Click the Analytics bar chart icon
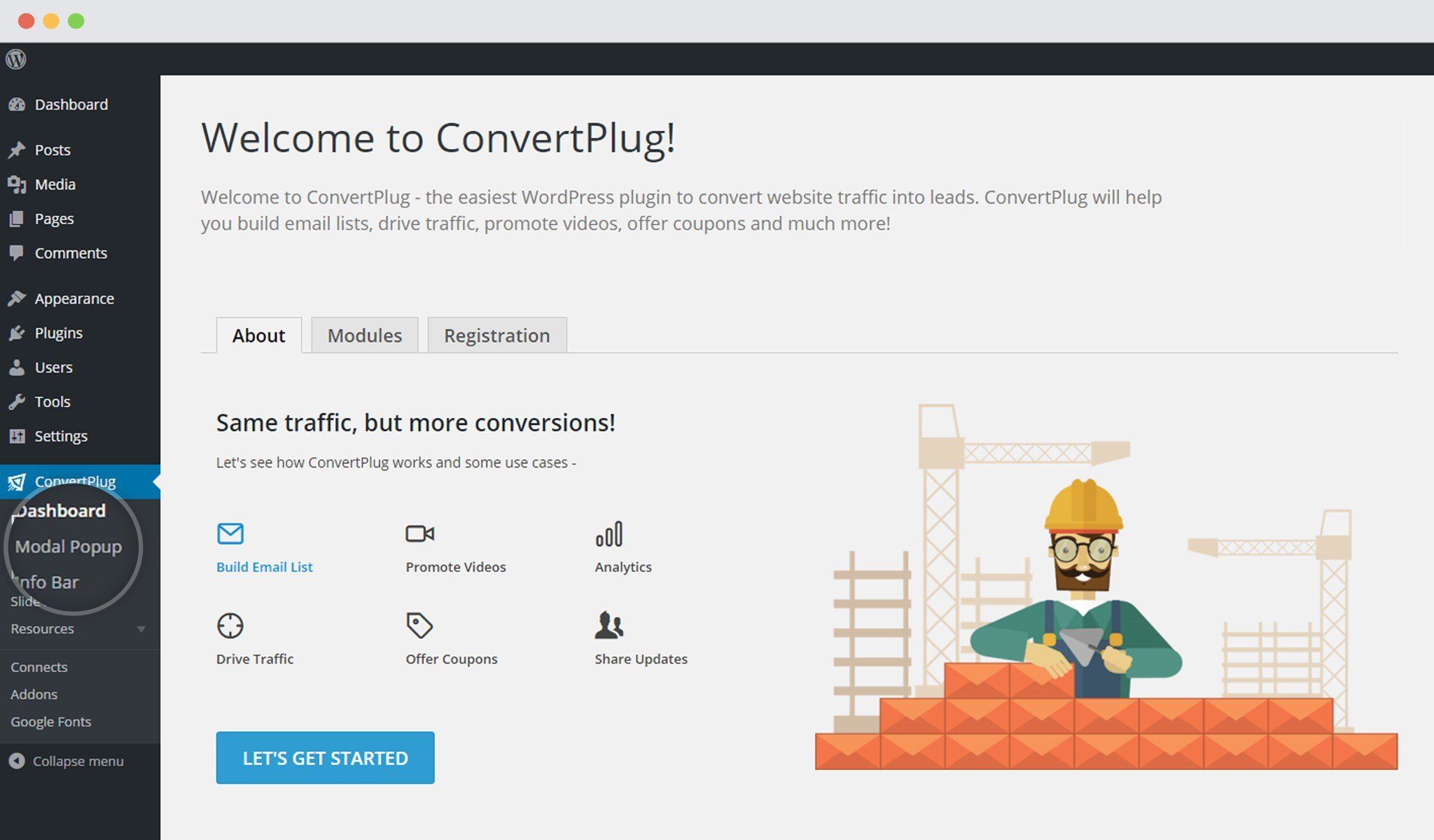 608,534
